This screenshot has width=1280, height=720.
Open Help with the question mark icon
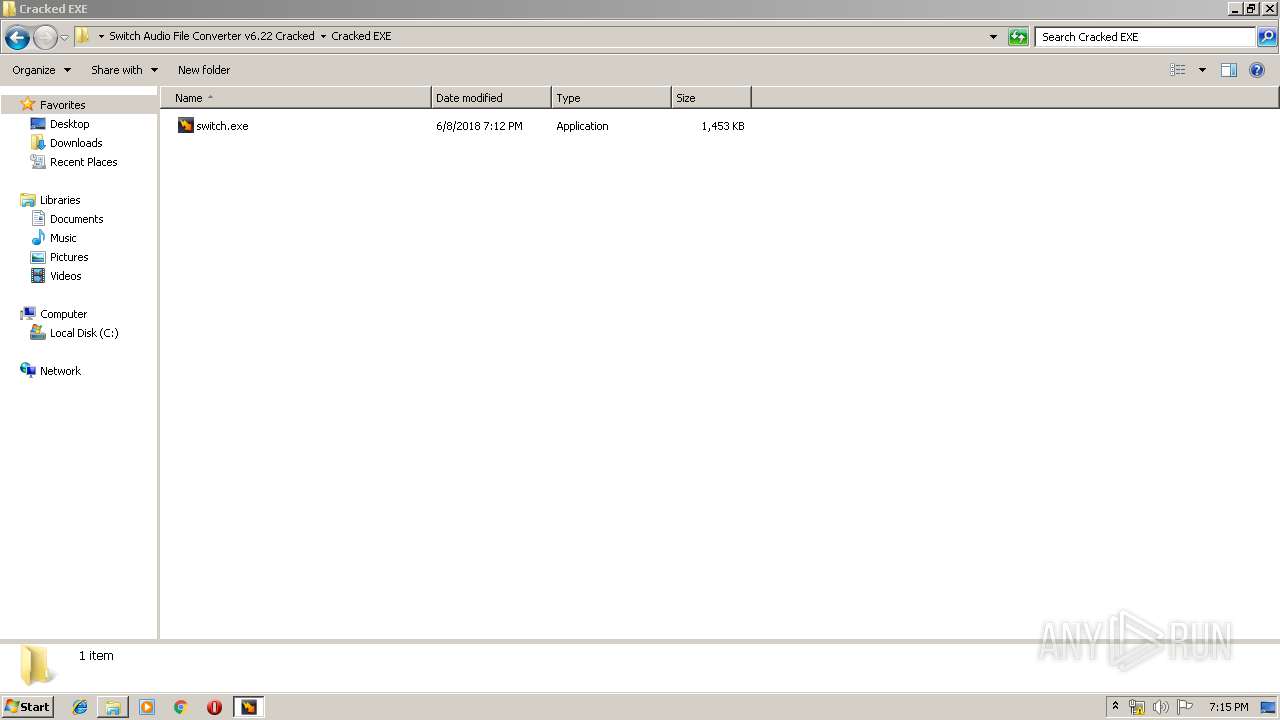point(1257,70)
